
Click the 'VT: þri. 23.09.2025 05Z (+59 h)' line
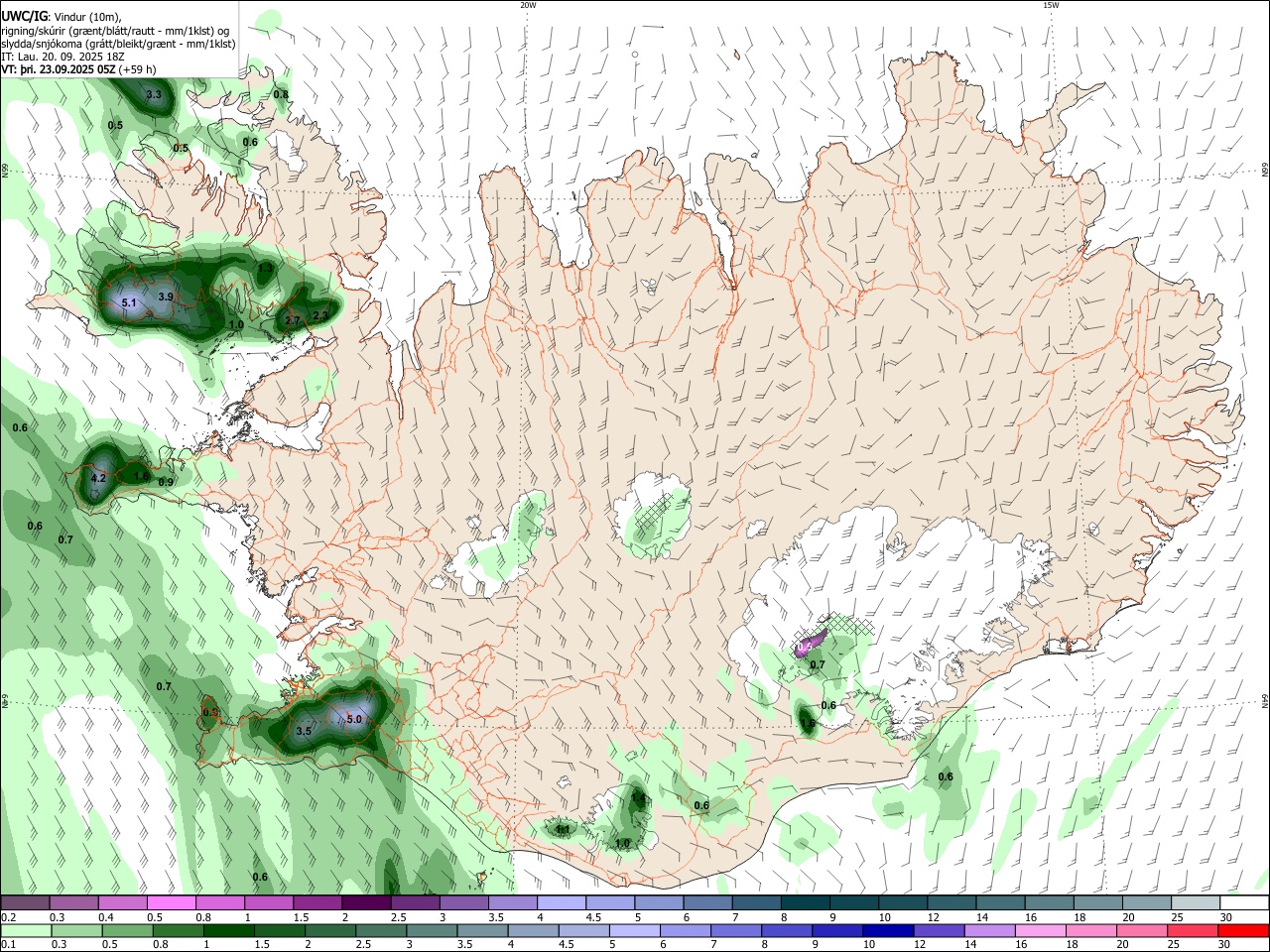click(x=78, y=69)
